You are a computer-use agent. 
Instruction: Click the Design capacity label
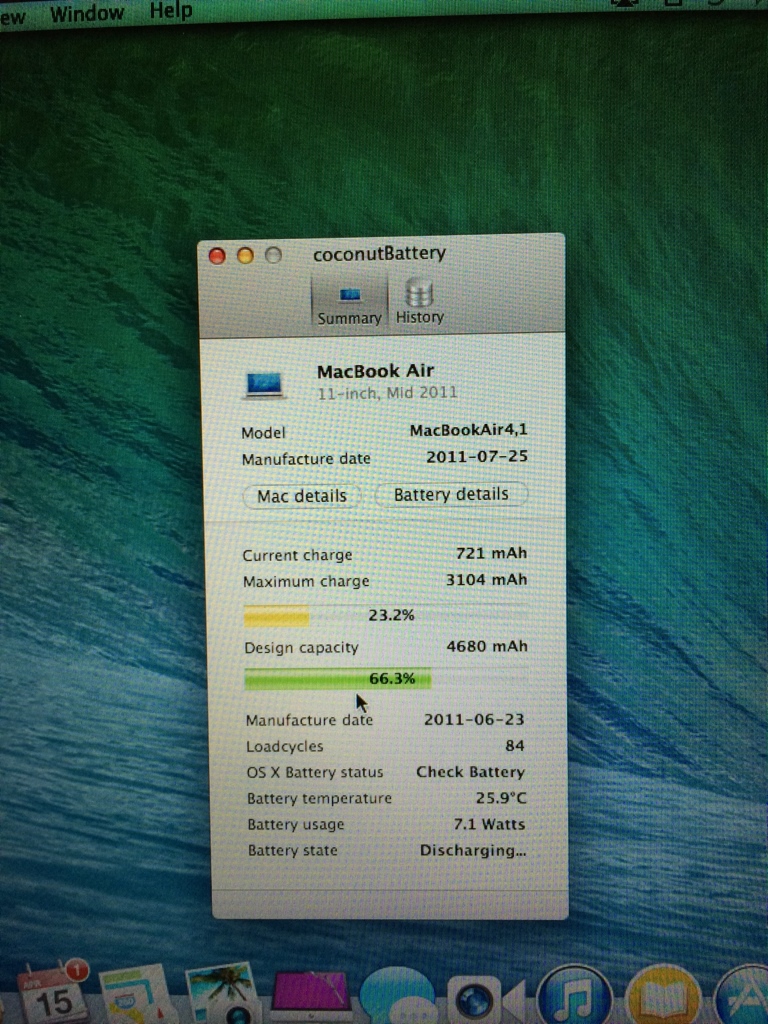301,648
